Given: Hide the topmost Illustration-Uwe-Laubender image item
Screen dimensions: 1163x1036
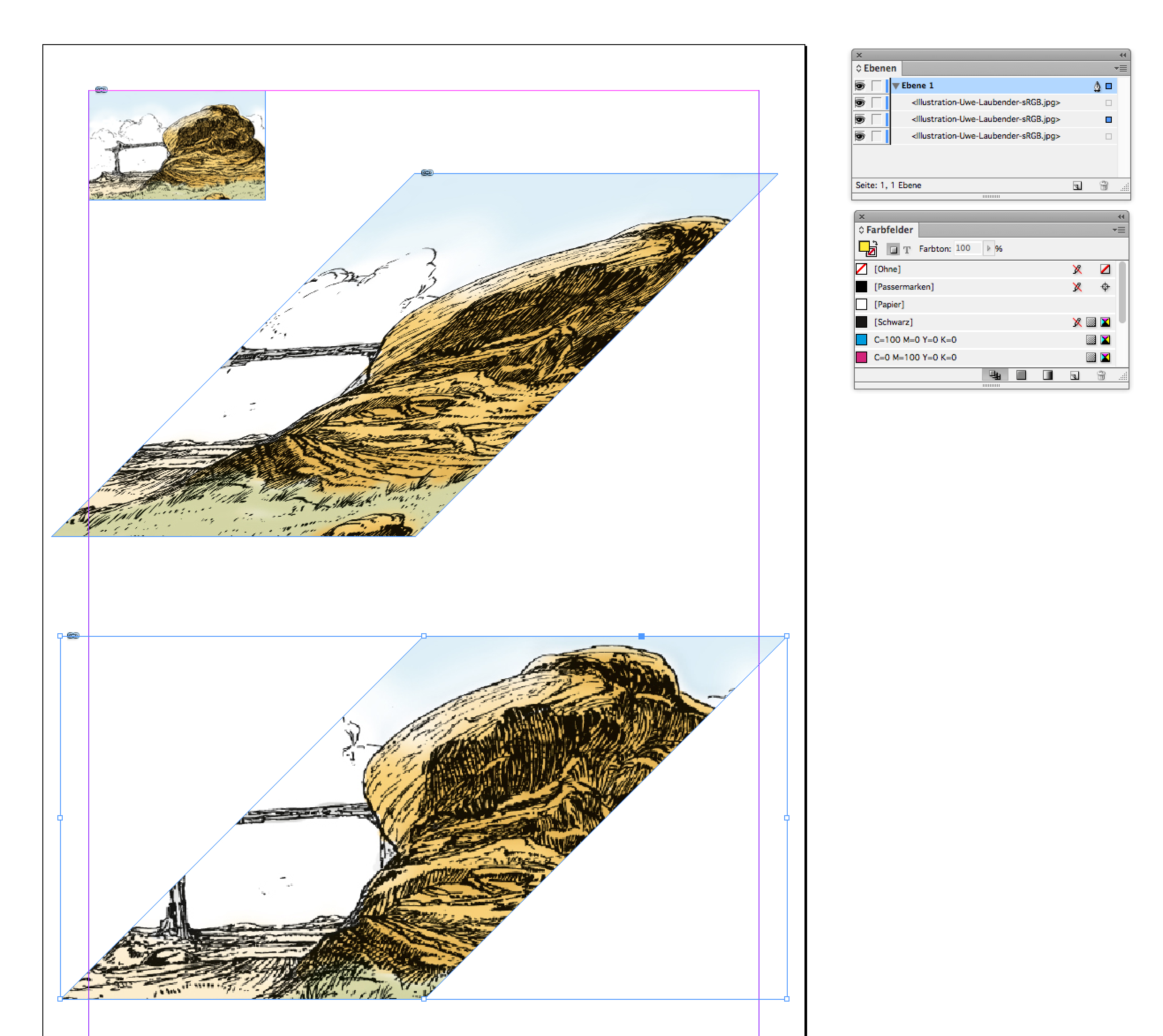Looking at the screenshot, I should (x=860, y=102).
